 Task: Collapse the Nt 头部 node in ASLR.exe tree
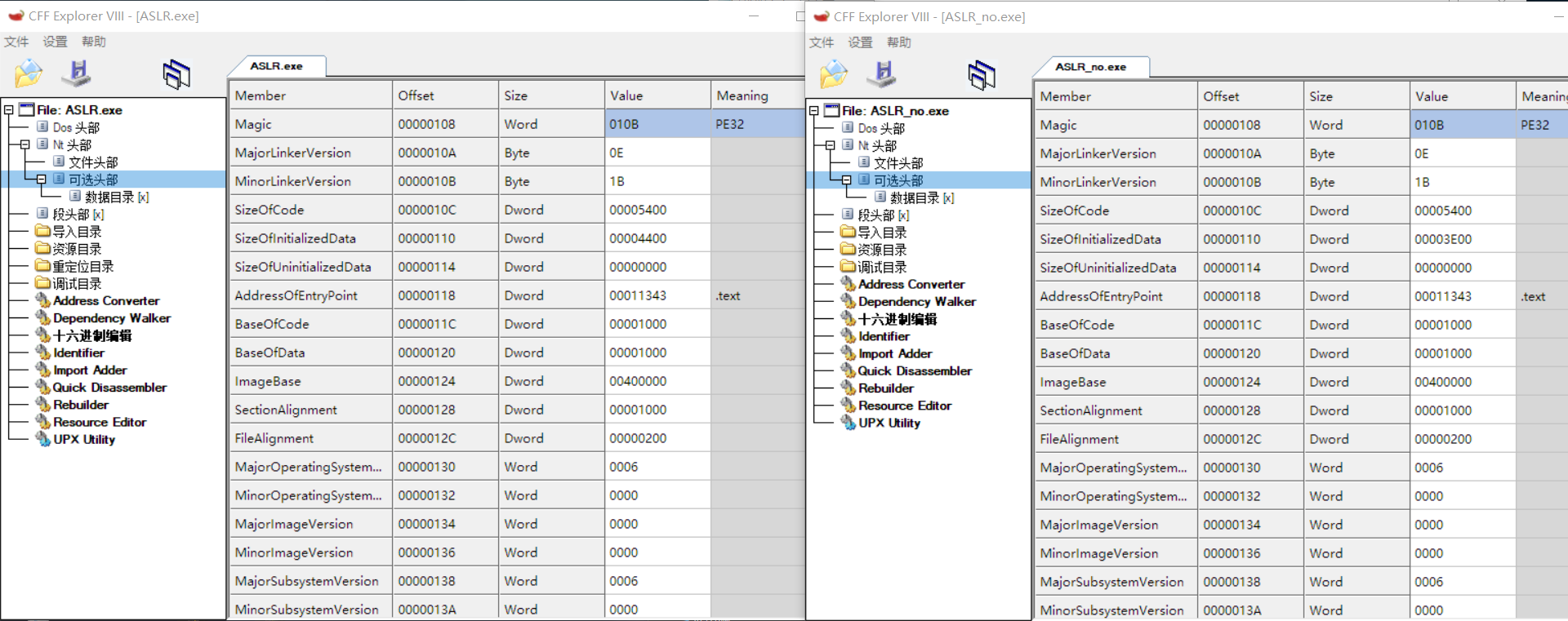(x=25, y=144)
